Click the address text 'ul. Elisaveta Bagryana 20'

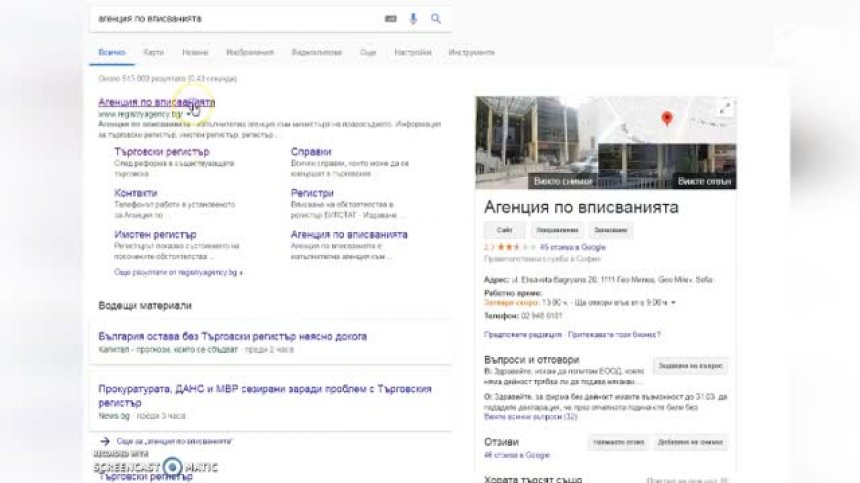[x=556, y=280]
